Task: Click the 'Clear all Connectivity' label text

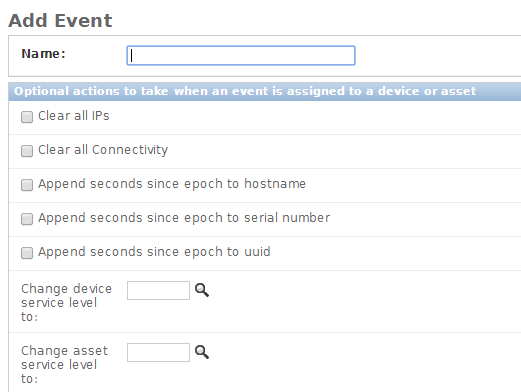Action: point(103,150)
